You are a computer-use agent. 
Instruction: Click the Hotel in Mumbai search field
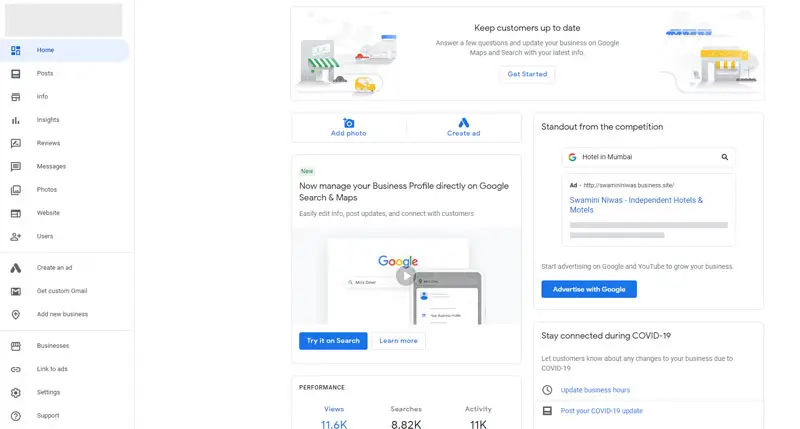click(x=648, y=157)
